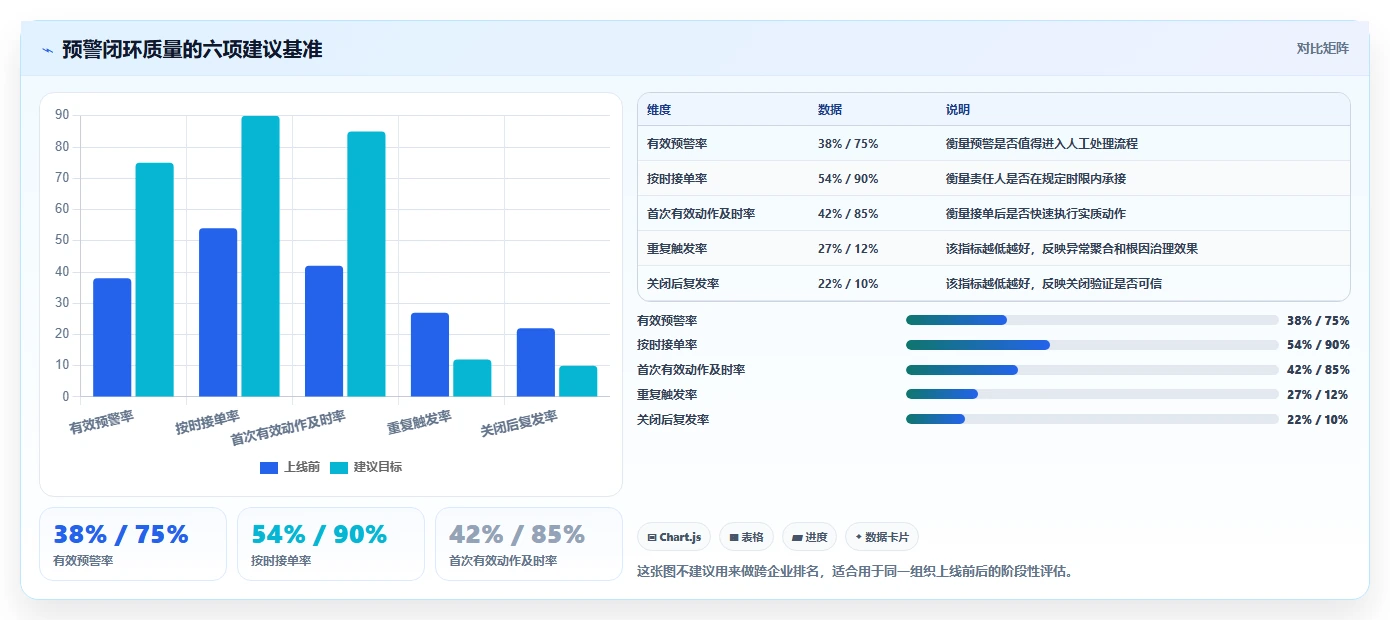Select the 按时接单率 table row cell
This screenshot has width=1390, height=620.
[x=677, y=178]
